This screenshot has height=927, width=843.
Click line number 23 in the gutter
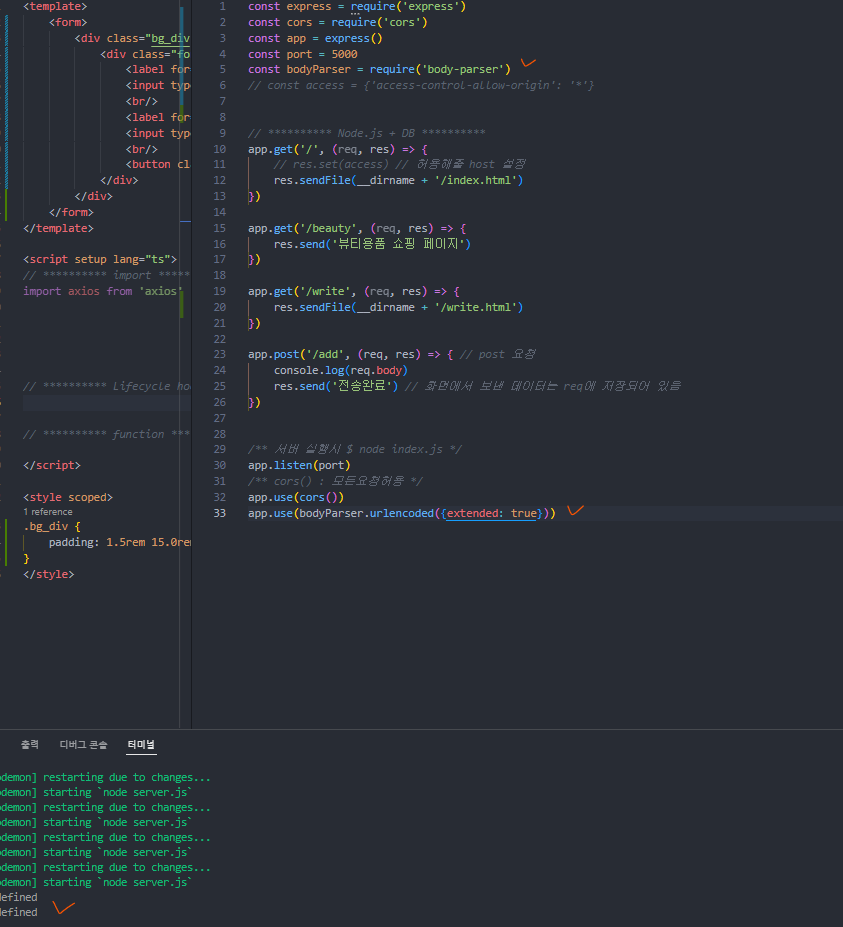click(x=220, y=355)
